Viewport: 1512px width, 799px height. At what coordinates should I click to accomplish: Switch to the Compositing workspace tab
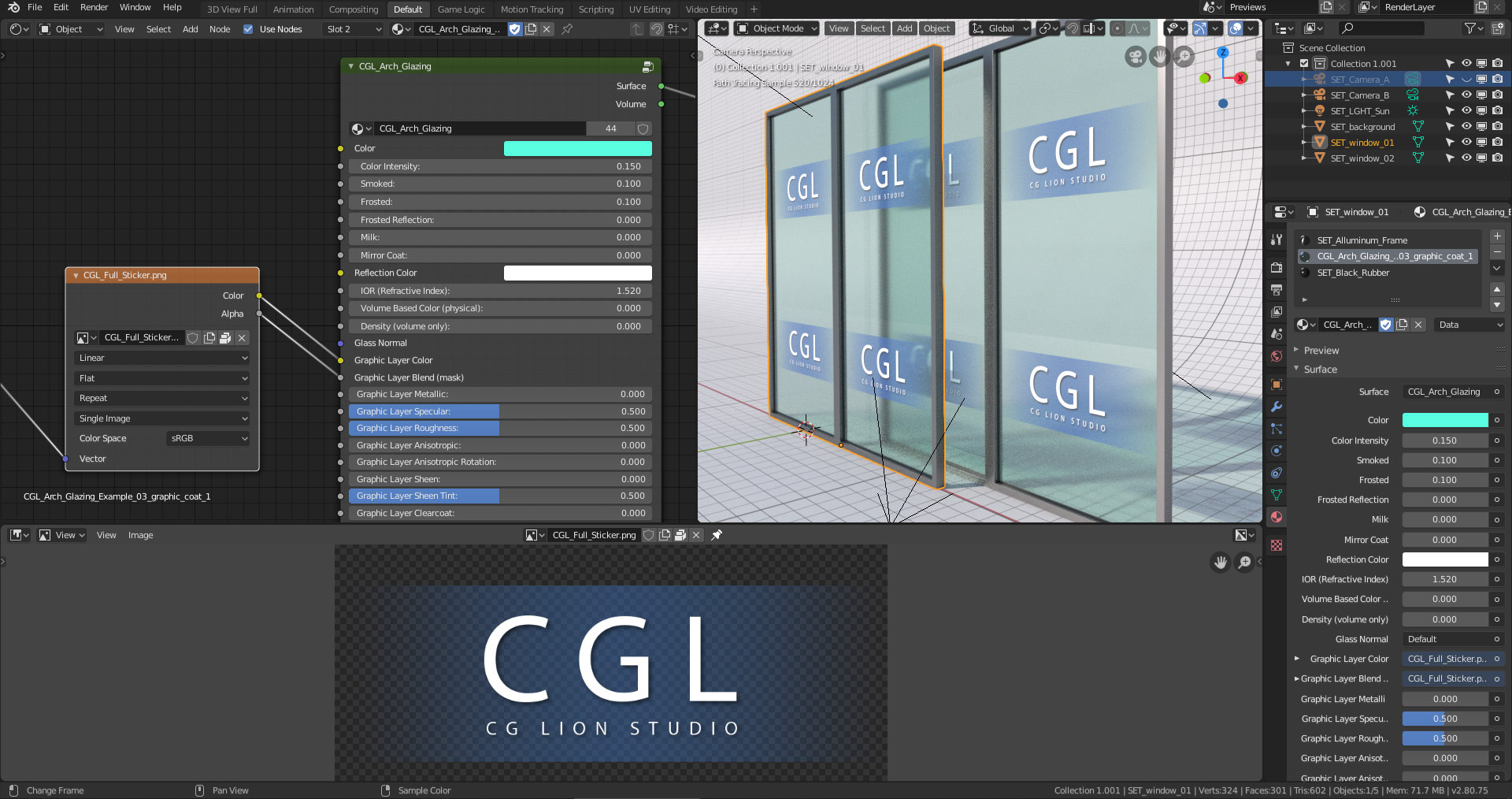[354, 9]
